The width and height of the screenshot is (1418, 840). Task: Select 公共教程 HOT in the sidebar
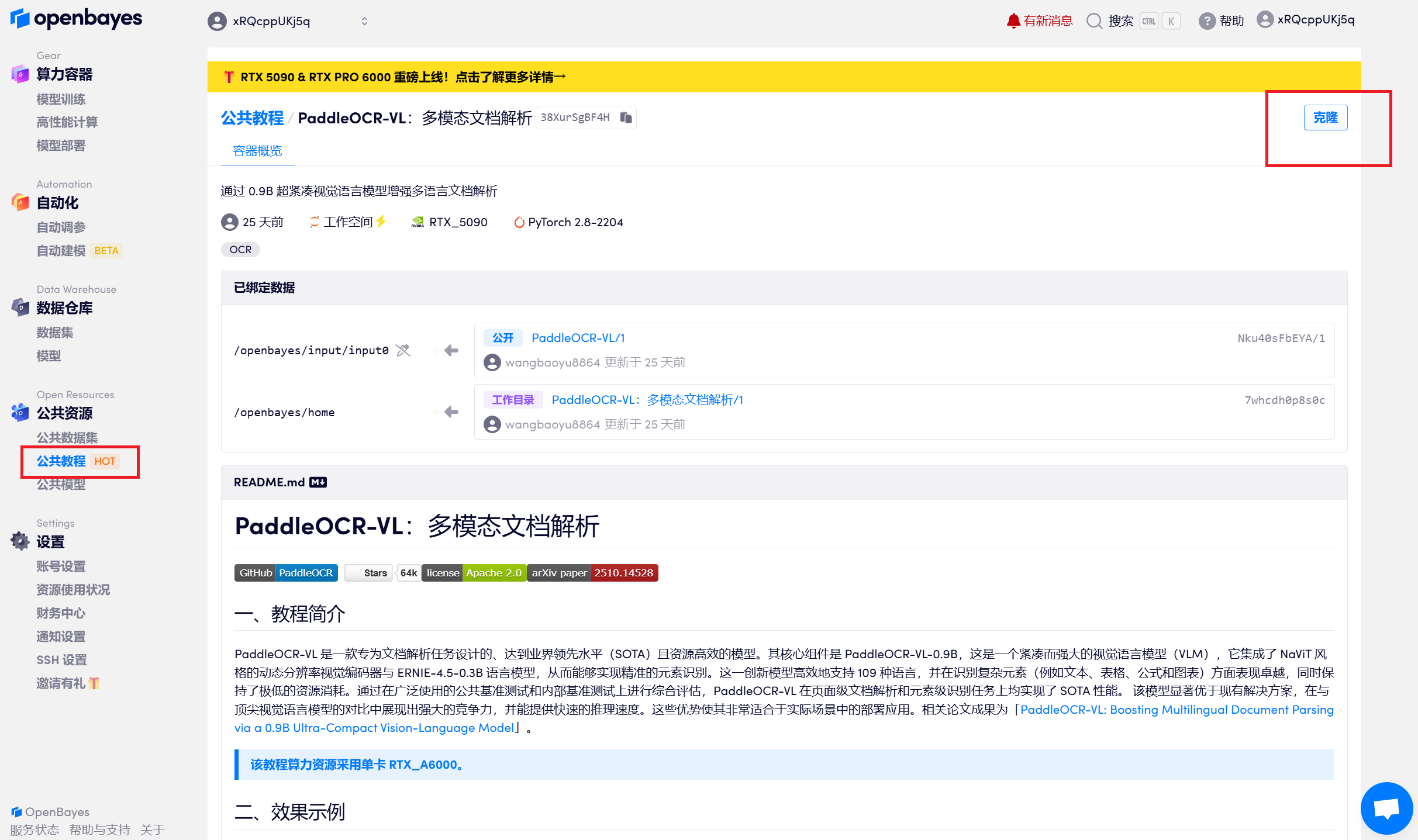[62, 461]
